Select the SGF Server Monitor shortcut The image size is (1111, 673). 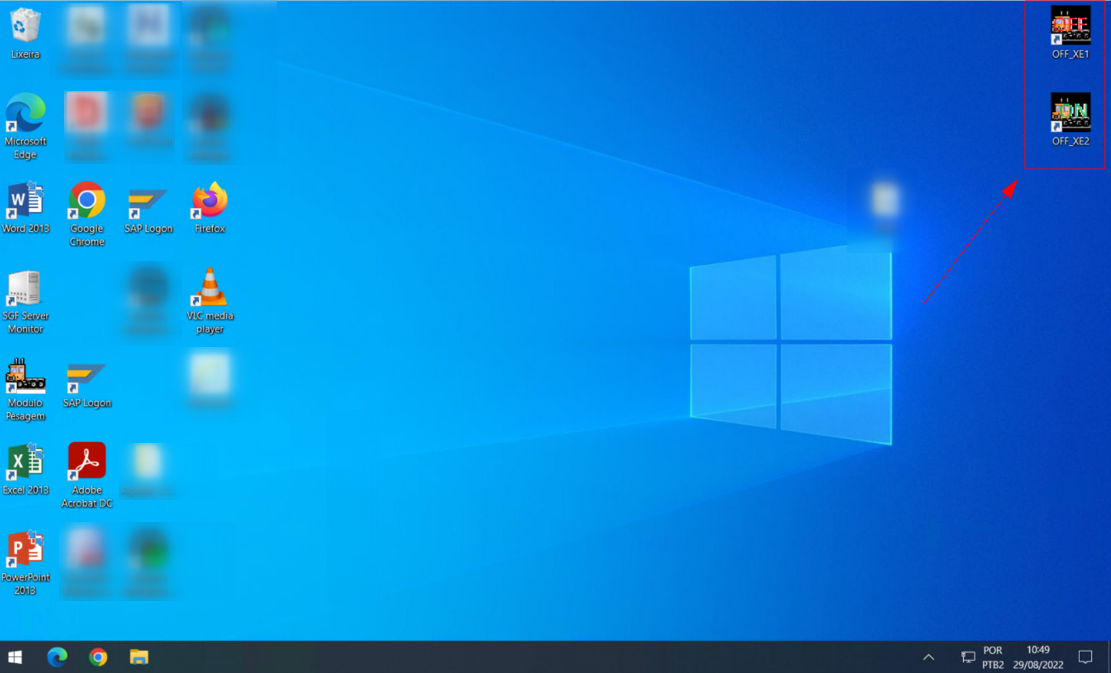tap(26, 302)
